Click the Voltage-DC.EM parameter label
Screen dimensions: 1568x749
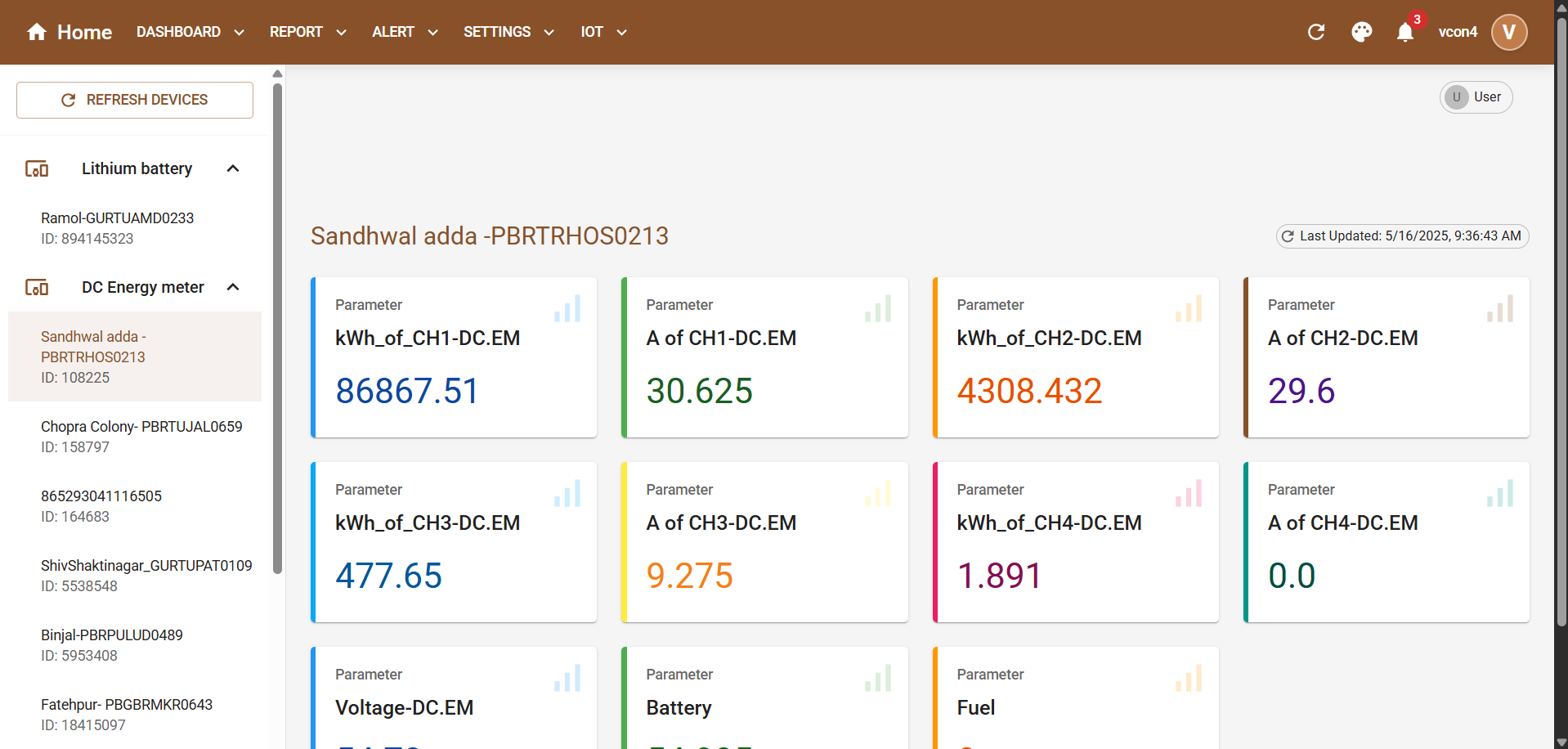click(x=404, y=708)
